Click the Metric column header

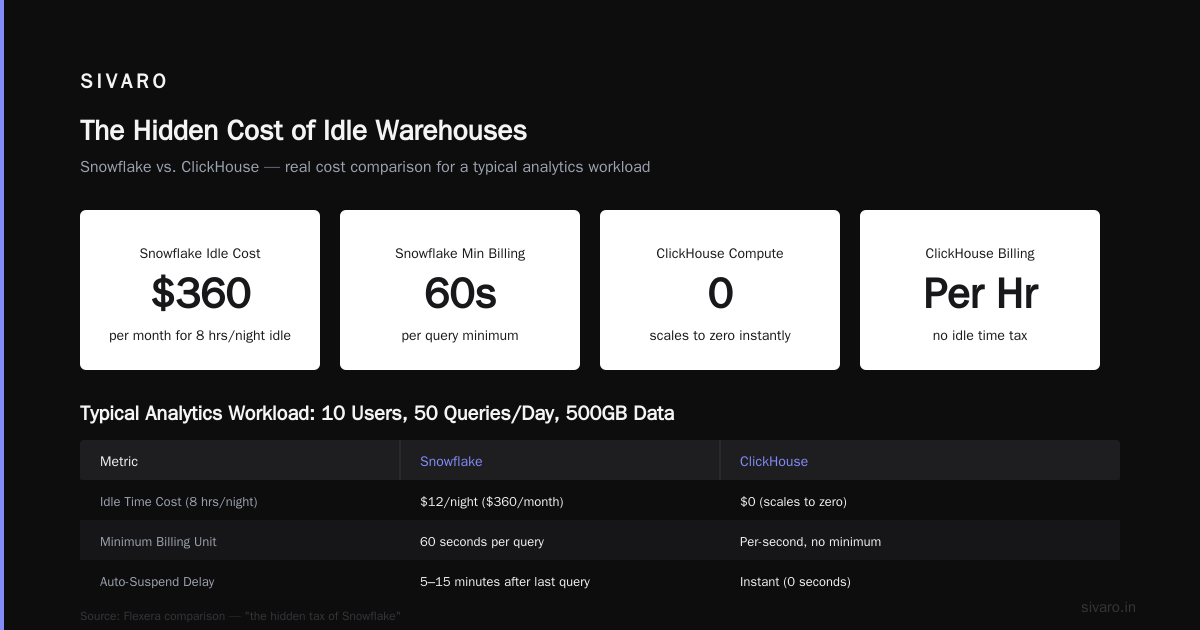[x=119, y=461]
